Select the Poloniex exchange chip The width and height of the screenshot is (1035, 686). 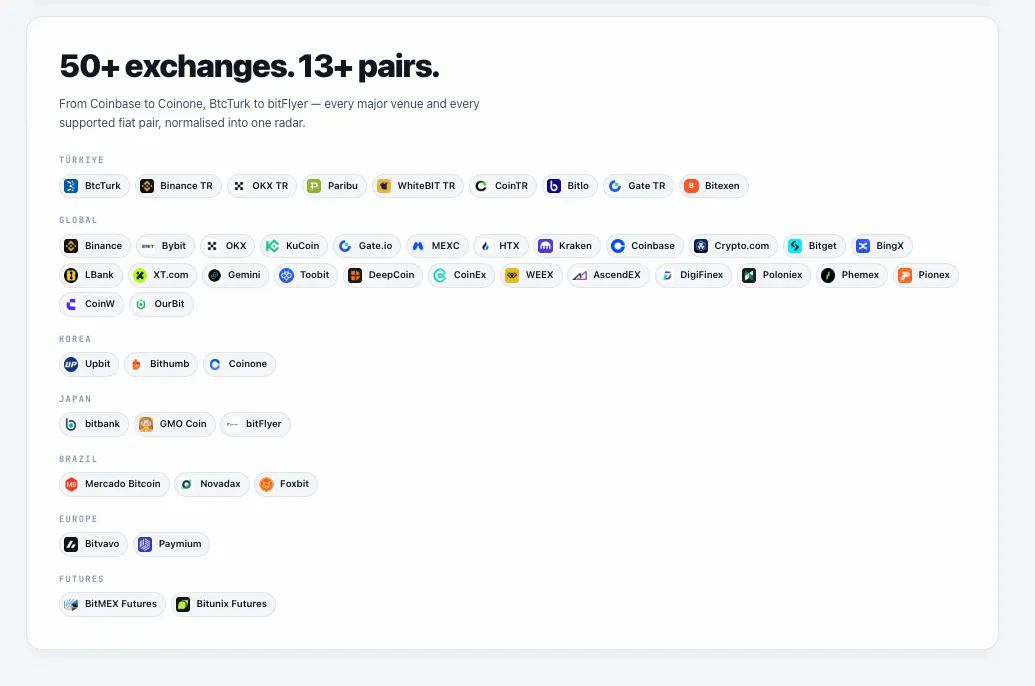(774, 275)
